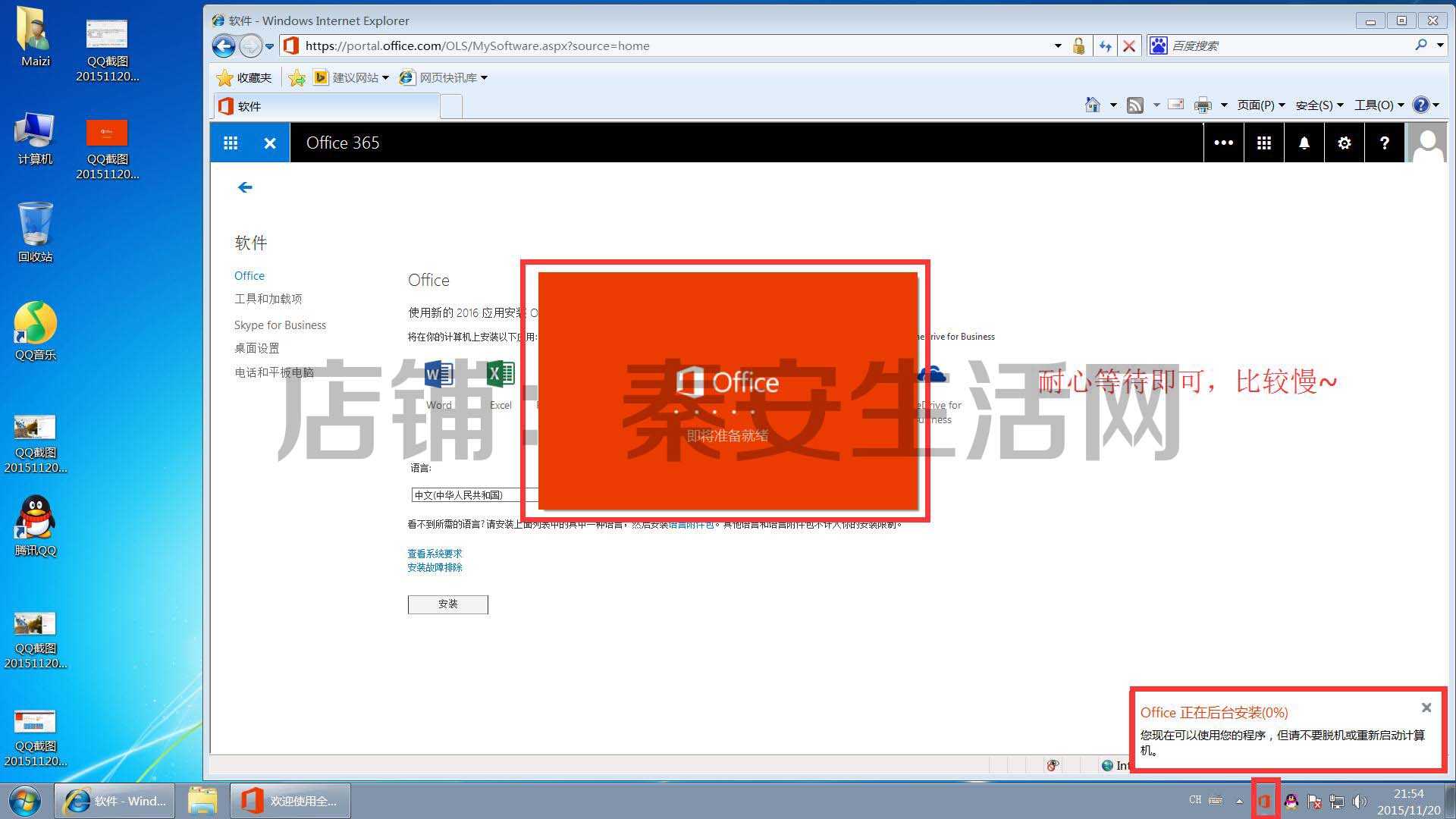Open the Office 365 app launcher waffle
Viewport: 1456px width, 819px height.
(x=231, y=143)
